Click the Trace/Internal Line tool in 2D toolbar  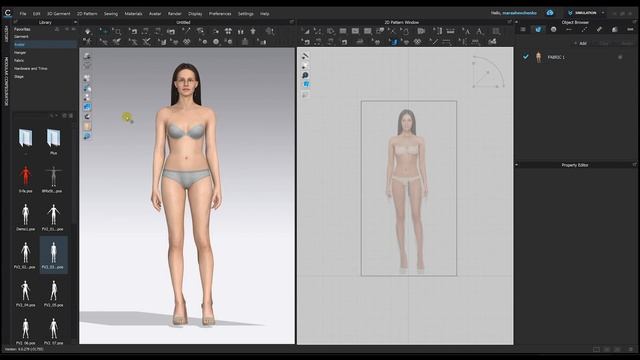(x=393, y=31)
